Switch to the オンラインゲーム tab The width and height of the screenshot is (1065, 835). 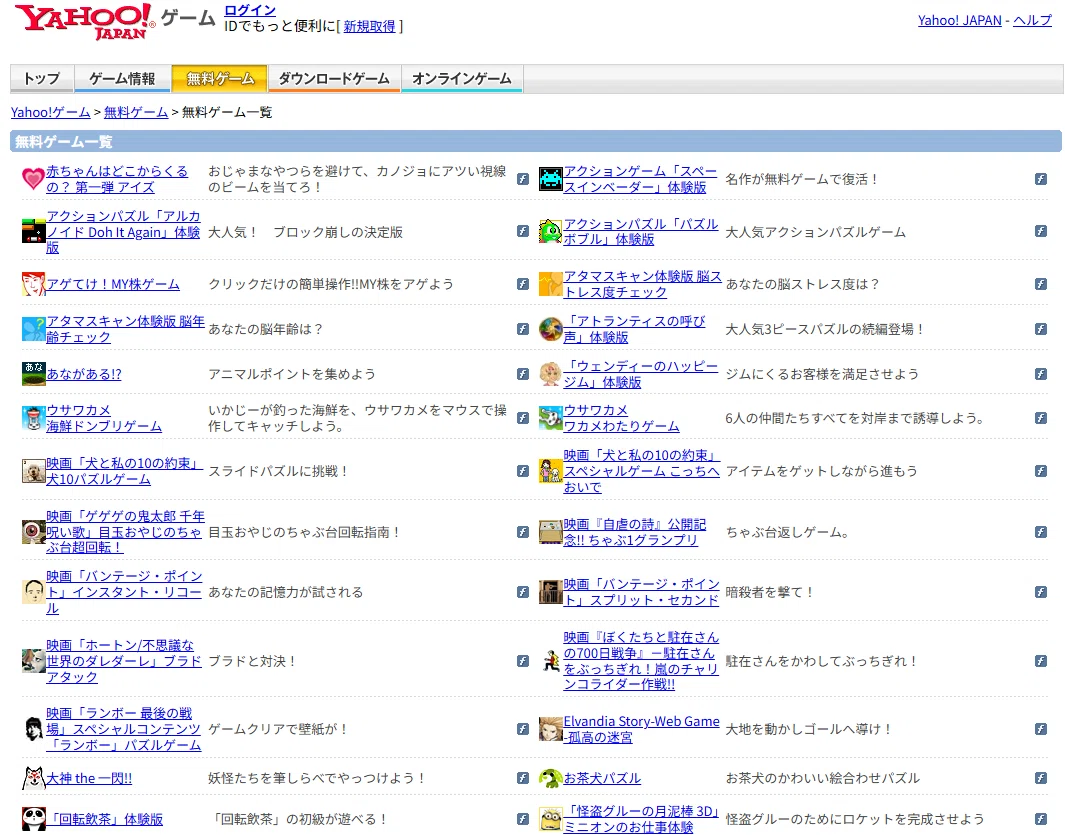pyautogui.click(x=462, y=79)
